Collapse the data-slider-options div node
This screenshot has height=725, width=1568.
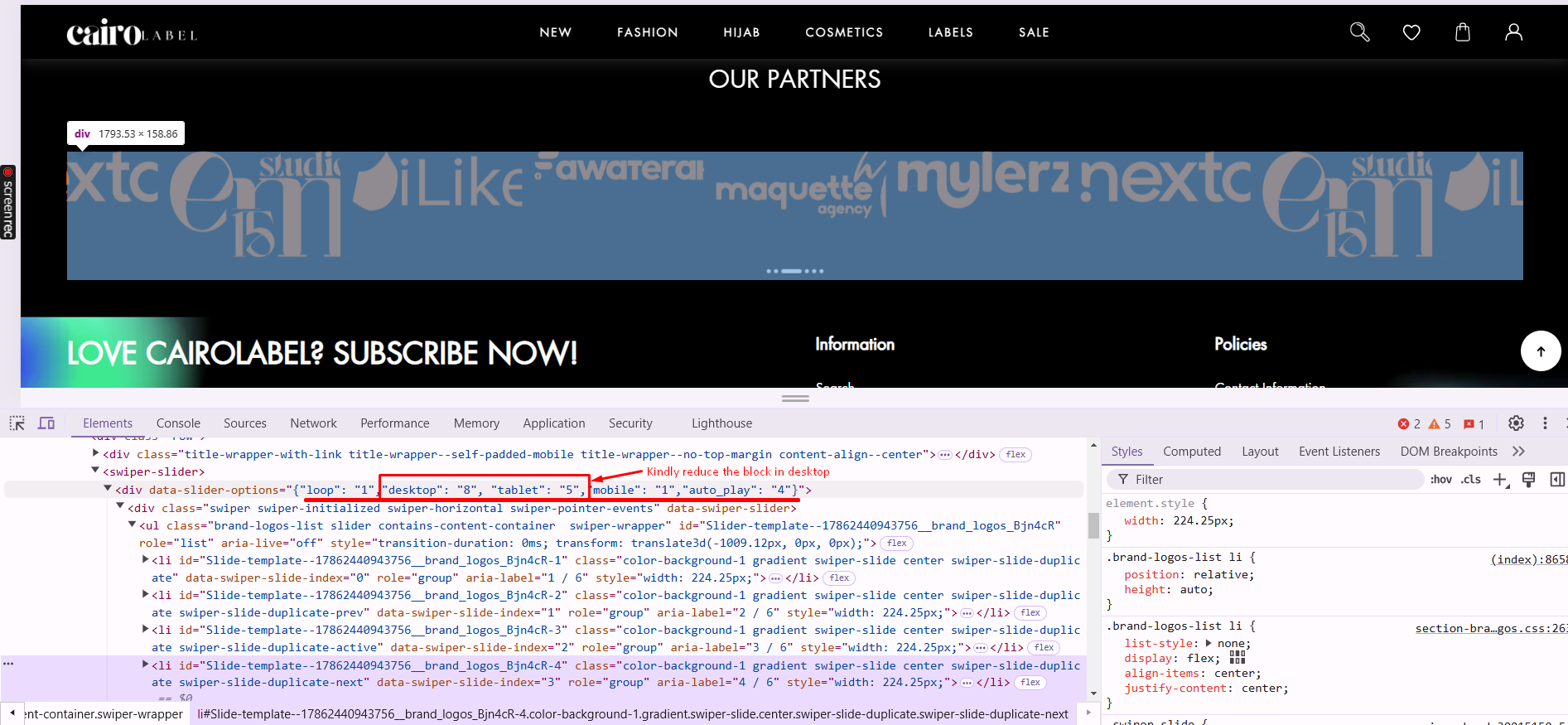pyautogui.click(x=108, y=489)
